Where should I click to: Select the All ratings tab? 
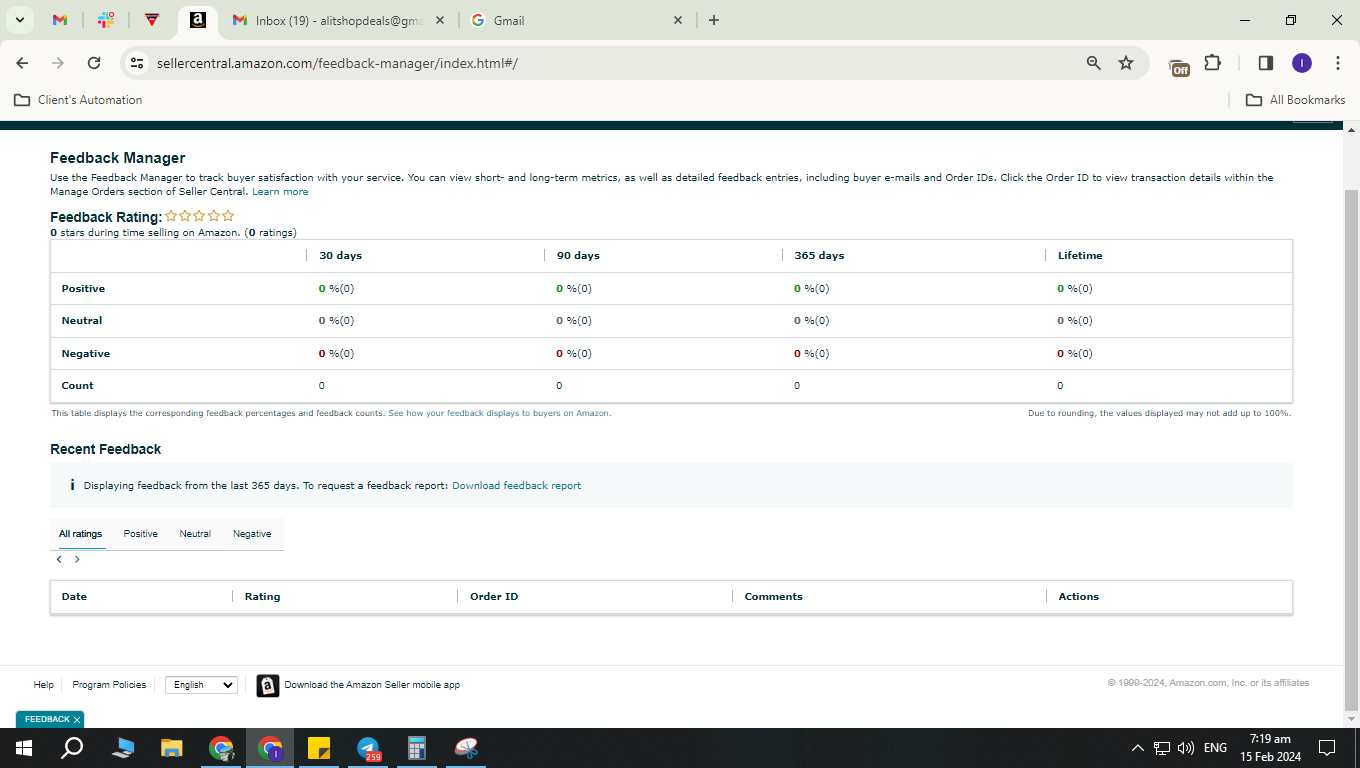click(x=80, y=534)
